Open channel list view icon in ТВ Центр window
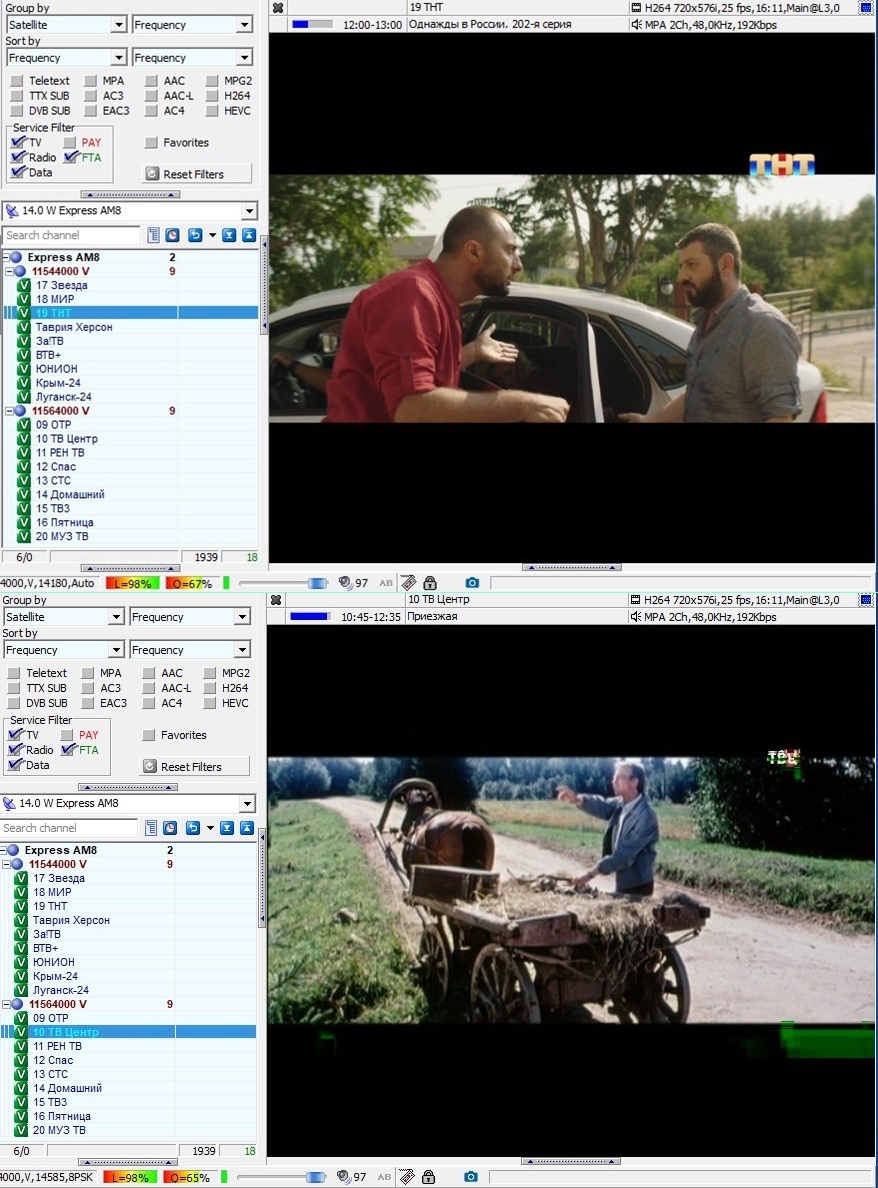 [151, 828]
